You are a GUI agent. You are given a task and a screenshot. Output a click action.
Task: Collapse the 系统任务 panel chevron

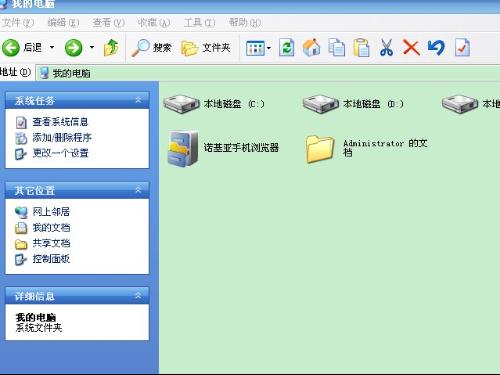pyautogui.click(x=138, y=100)
